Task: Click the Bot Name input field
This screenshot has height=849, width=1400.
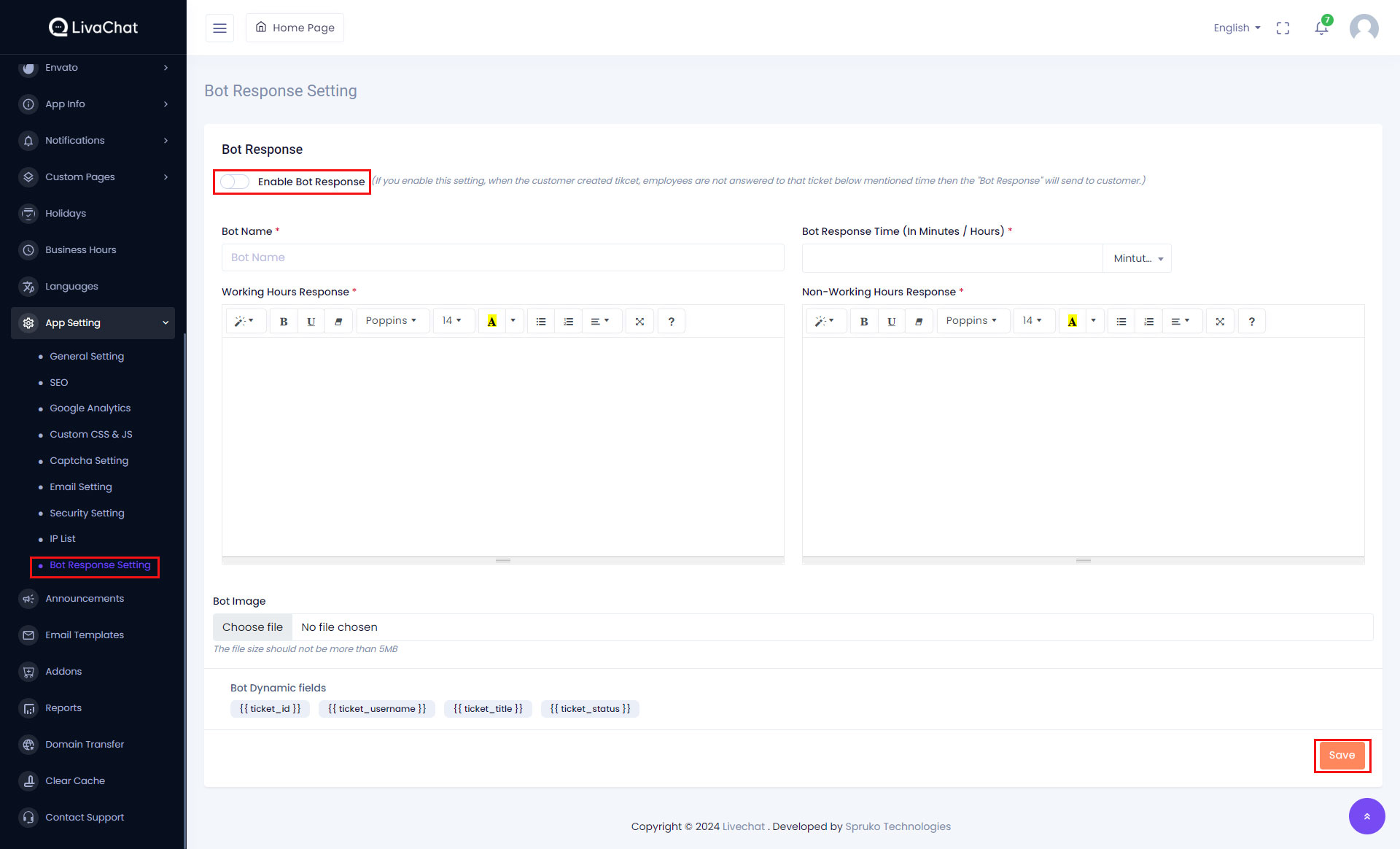Action: tap(502, 257)
